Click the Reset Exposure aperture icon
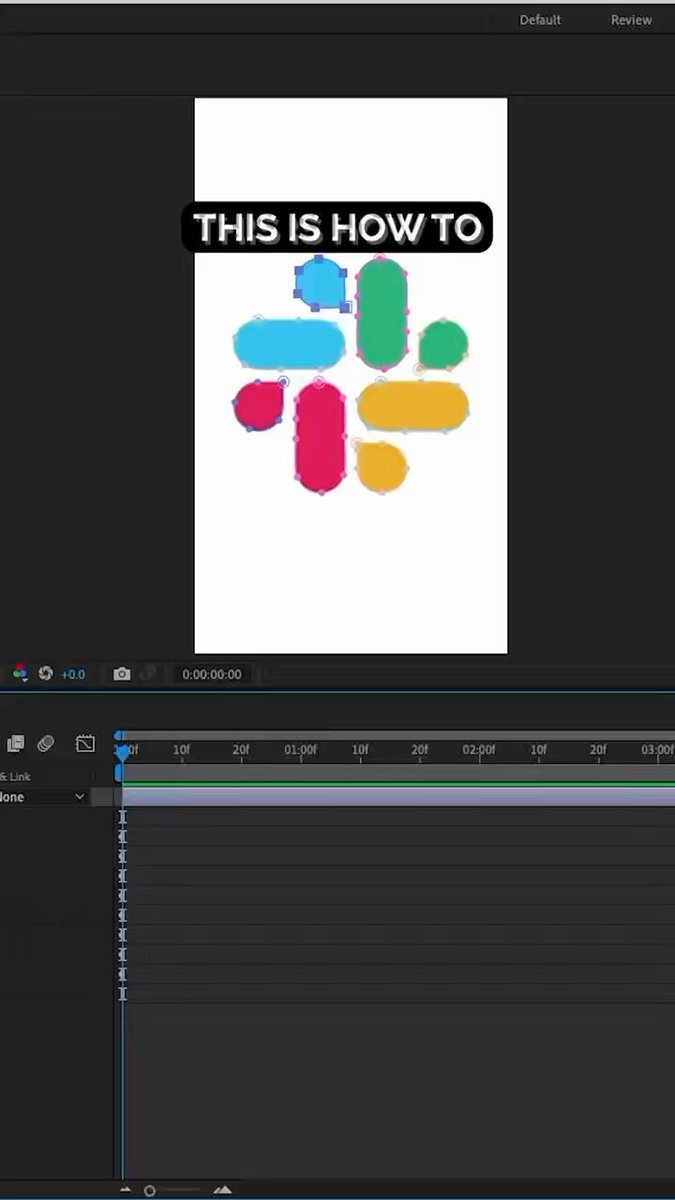The width and height of the screenshot is (675, 1200). [45, 674]
